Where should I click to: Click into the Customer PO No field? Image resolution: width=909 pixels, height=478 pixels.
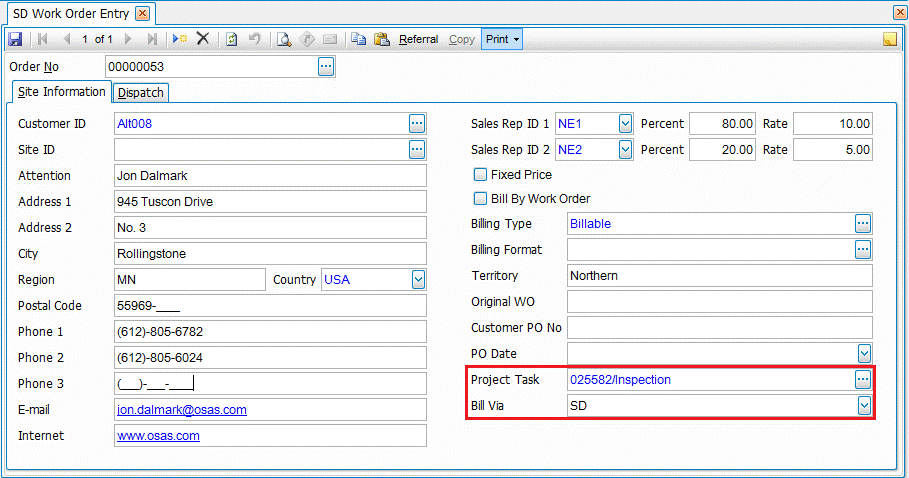[x=719, y=328]
